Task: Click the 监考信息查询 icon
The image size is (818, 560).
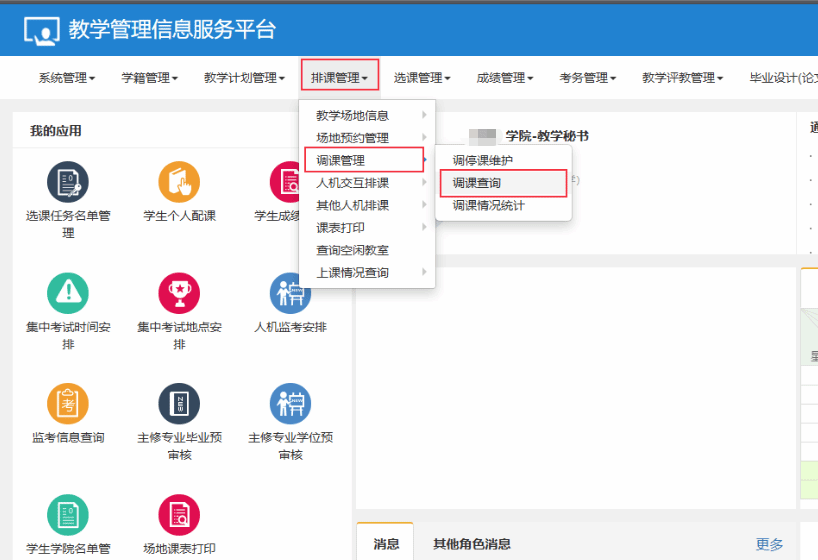Action: 68,404
